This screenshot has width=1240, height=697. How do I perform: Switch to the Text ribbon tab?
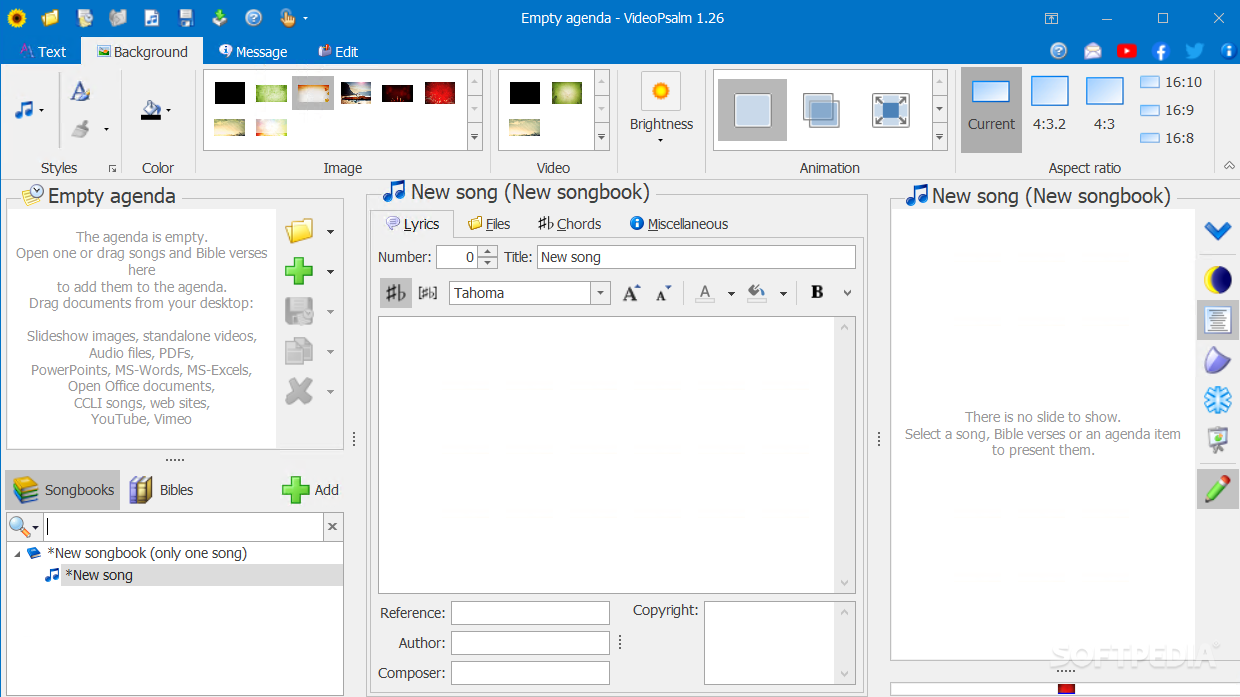(42, 52)
